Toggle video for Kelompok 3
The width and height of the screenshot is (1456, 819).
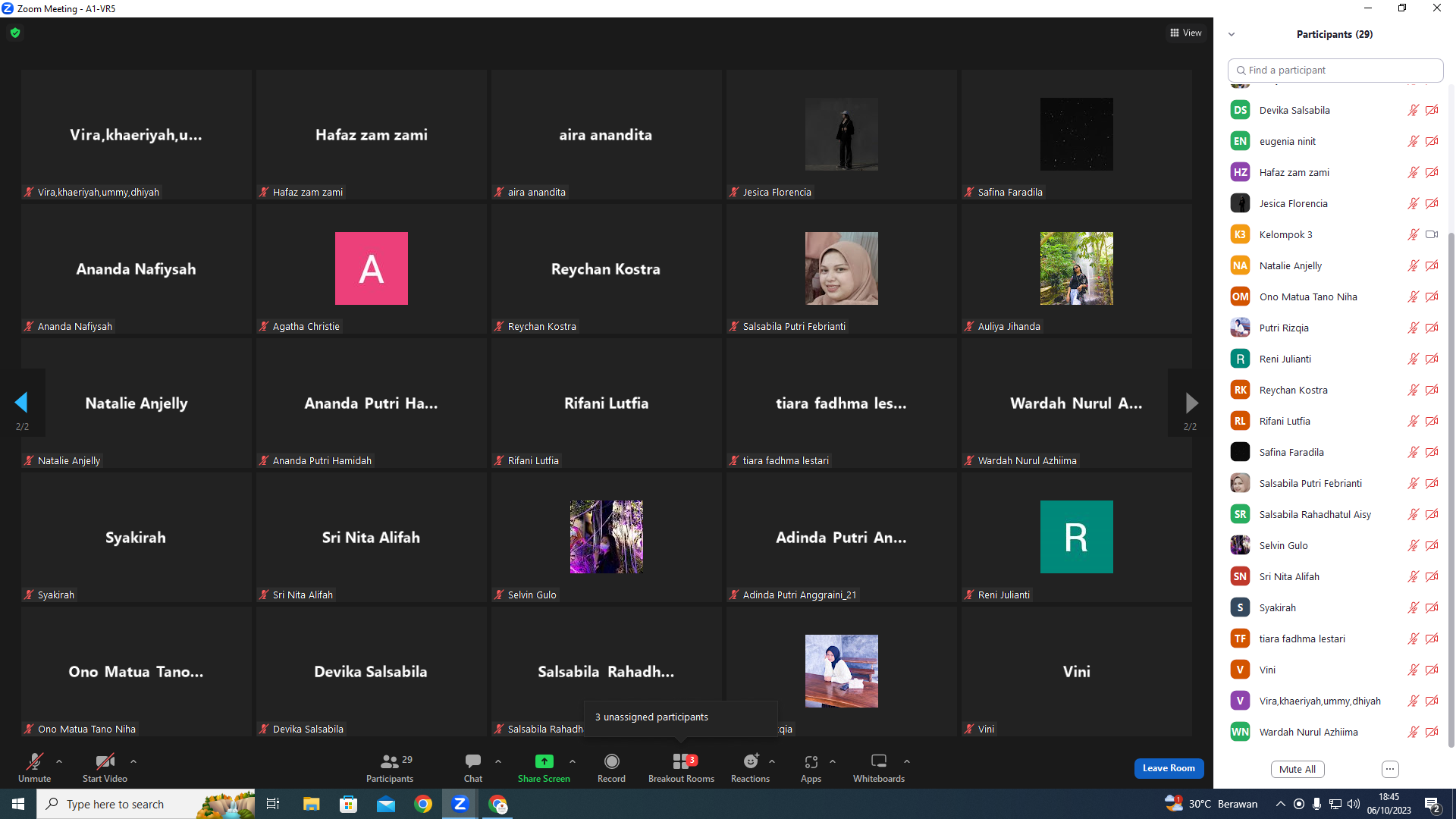1432,234
